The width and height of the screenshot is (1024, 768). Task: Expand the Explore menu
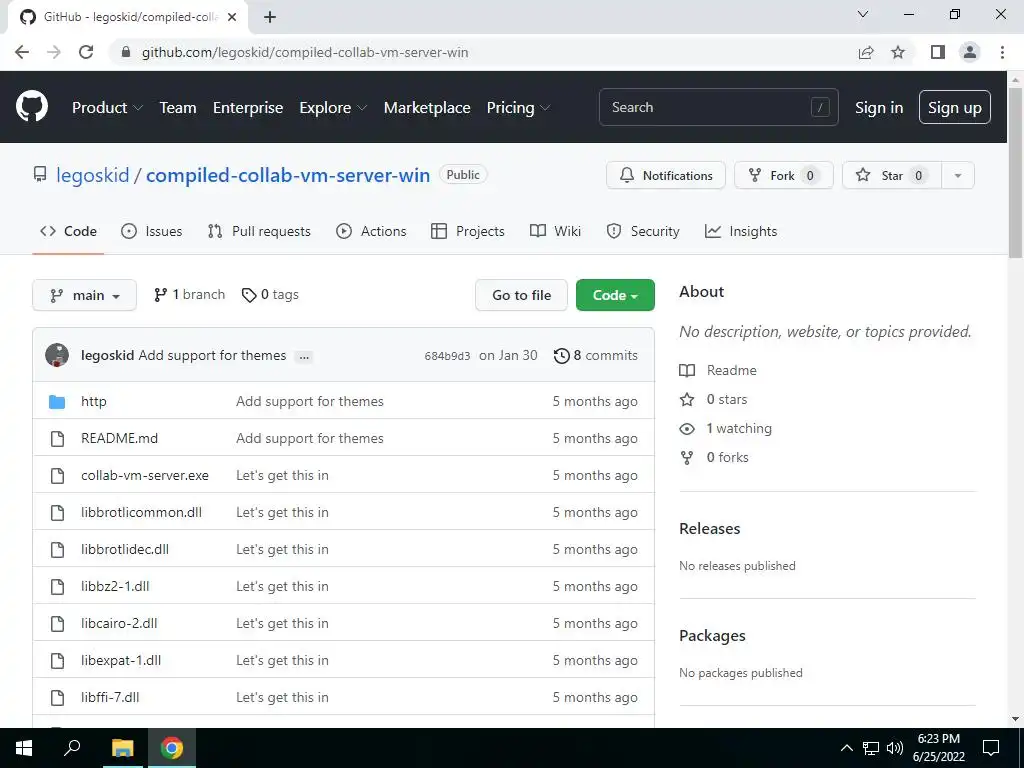(x=333, y=108)
